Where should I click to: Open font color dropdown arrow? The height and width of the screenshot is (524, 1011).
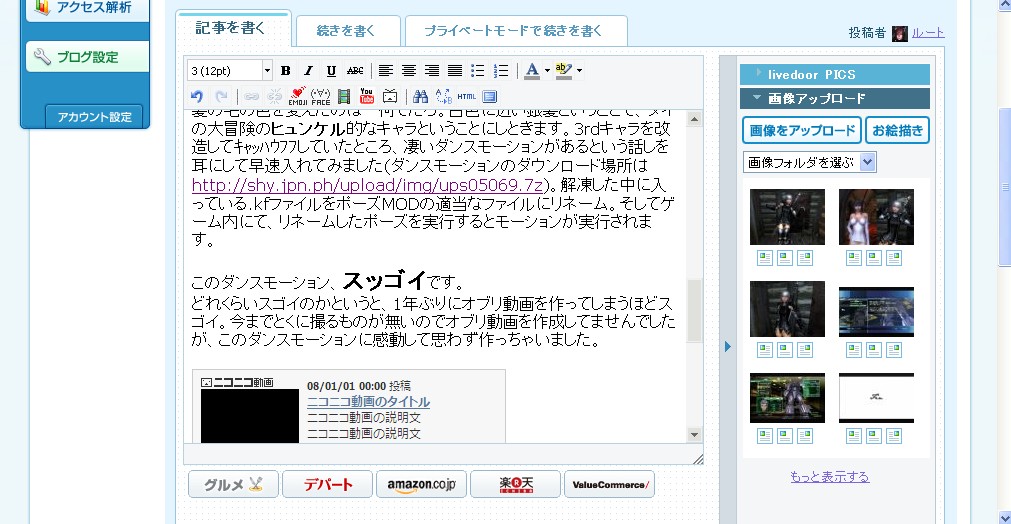[x=547, y=70]
